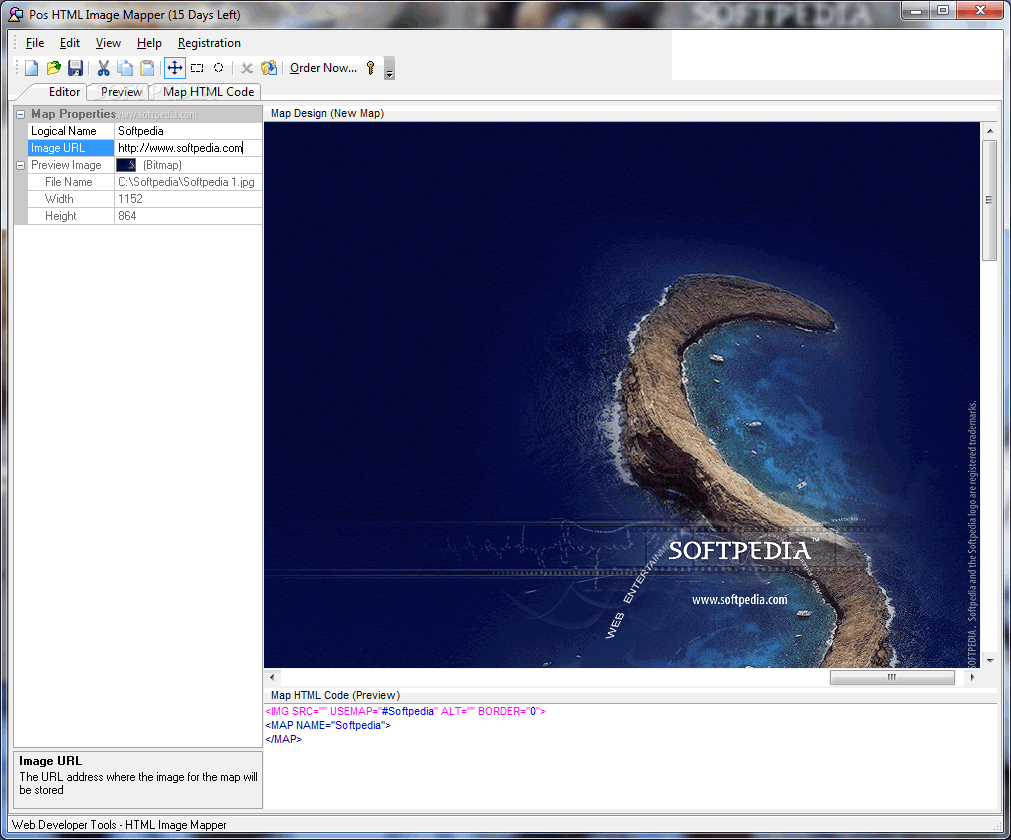Click the IMG SRC line in HTML preview

[405, 711]
